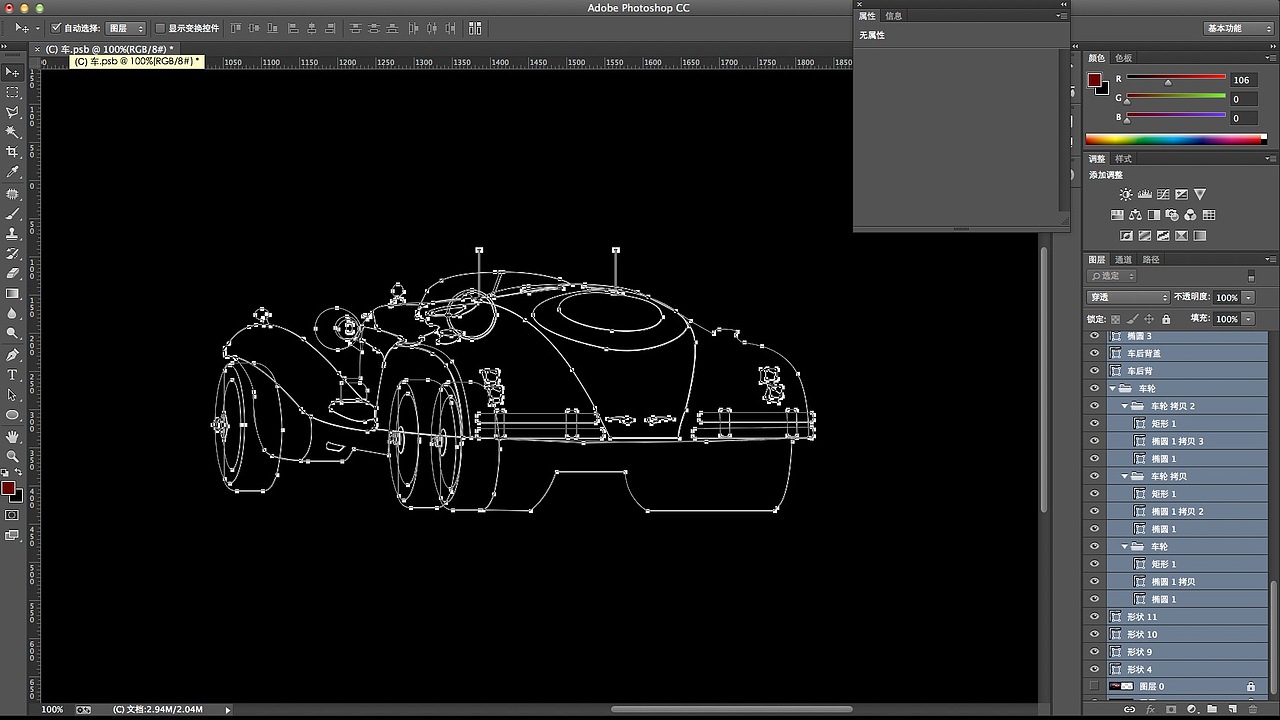This screenshot has height=720, width=1280.
Task: Hide the 形状 4 layer
Action: 1094,669
